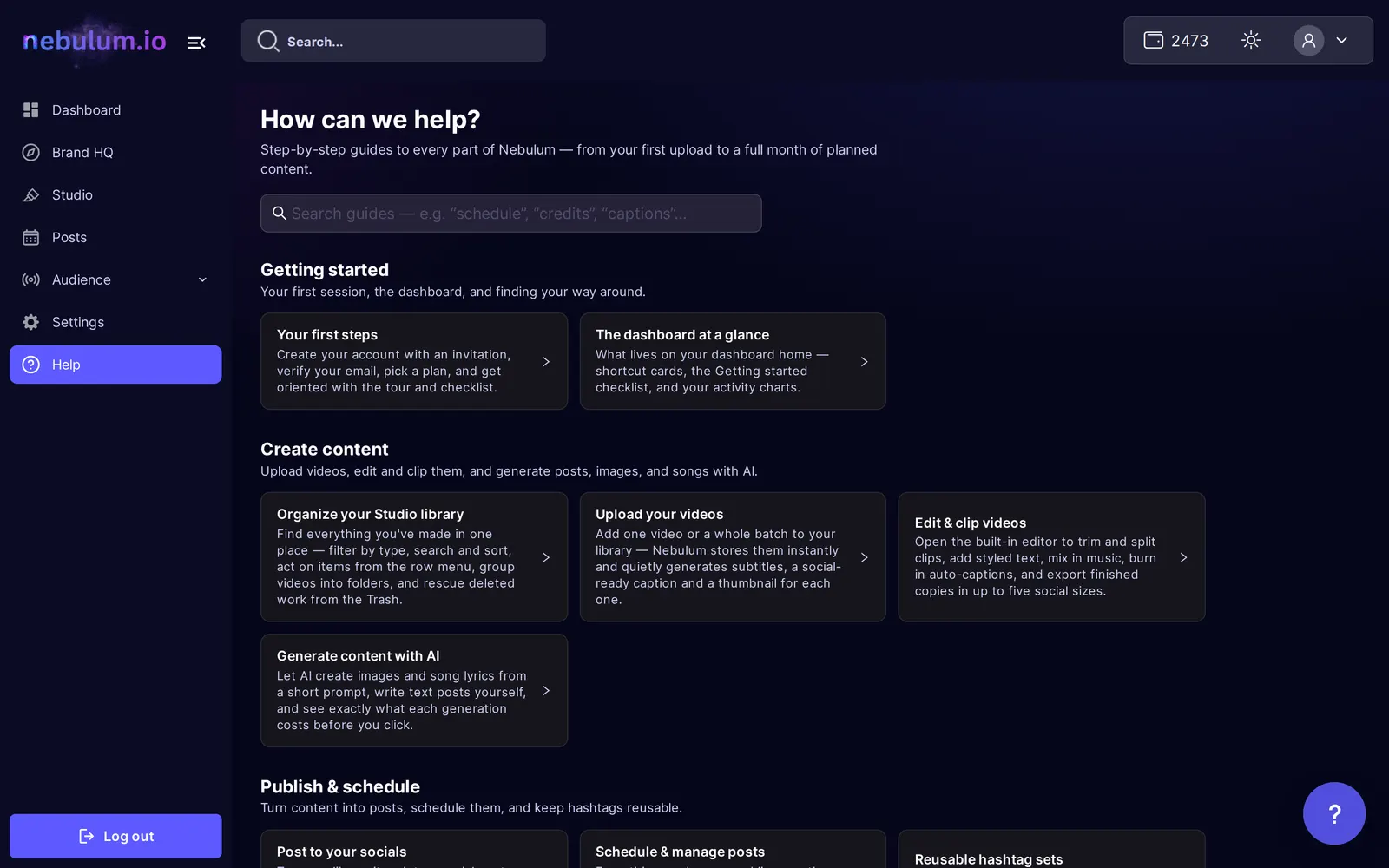Click the 2473 credits balance
Viewport: 1389px width, 868px height.
click(1189, 41)
